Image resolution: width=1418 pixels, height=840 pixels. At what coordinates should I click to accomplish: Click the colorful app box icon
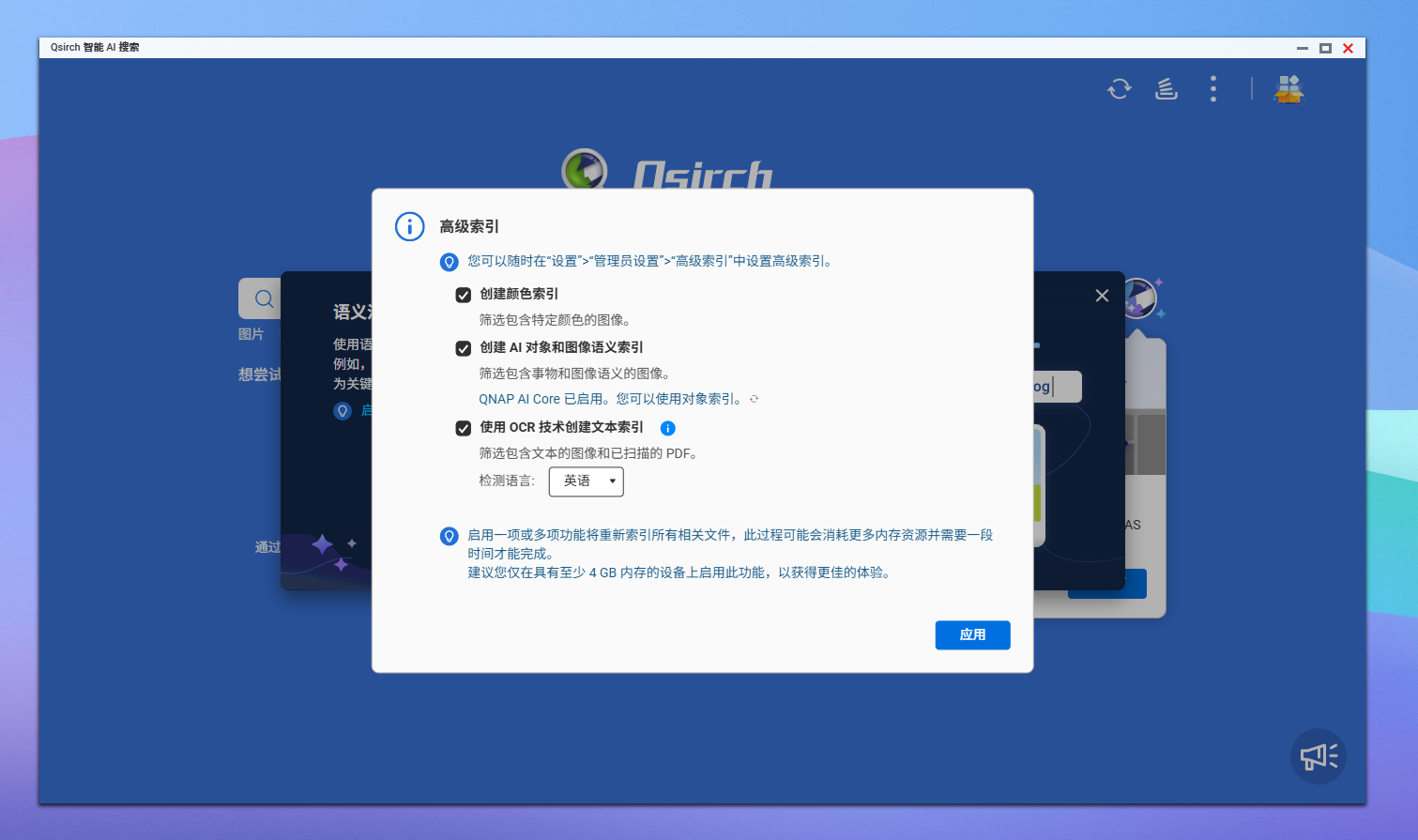1288,89
